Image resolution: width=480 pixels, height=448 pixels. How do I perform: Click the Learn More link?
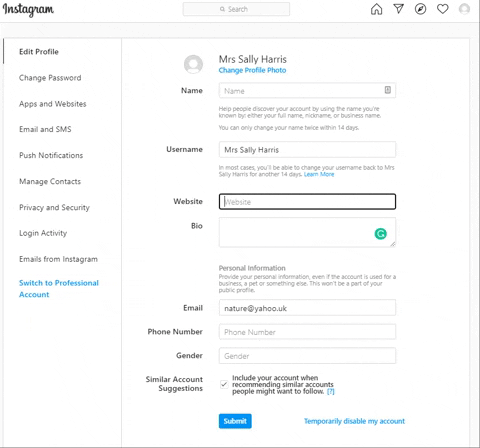point(319,174)
